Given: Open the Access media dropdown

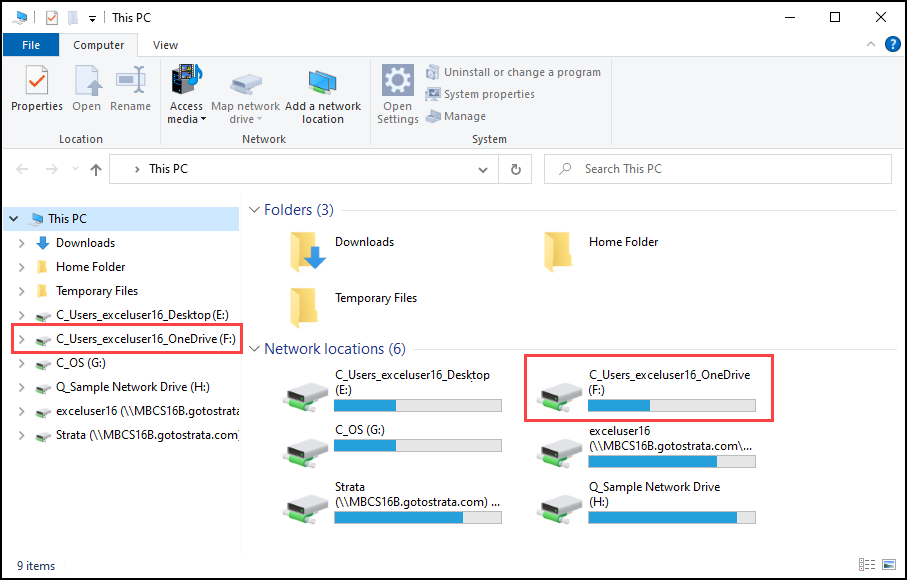Looking at the screenshot, I should coord(186,112).
